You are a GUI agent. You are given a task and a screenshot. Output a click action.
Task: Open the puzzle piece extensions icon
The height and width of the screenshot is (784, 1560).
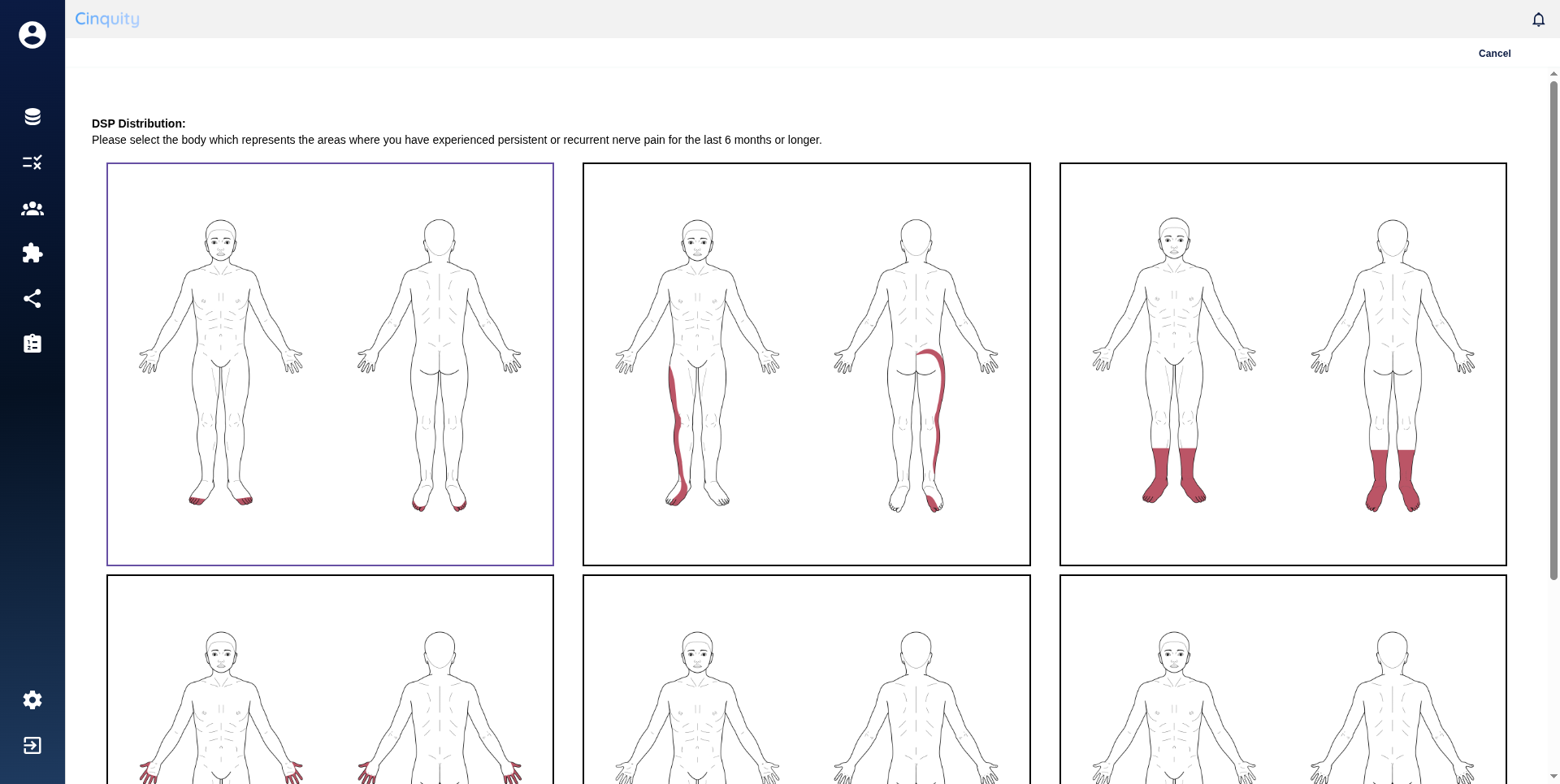32,253
